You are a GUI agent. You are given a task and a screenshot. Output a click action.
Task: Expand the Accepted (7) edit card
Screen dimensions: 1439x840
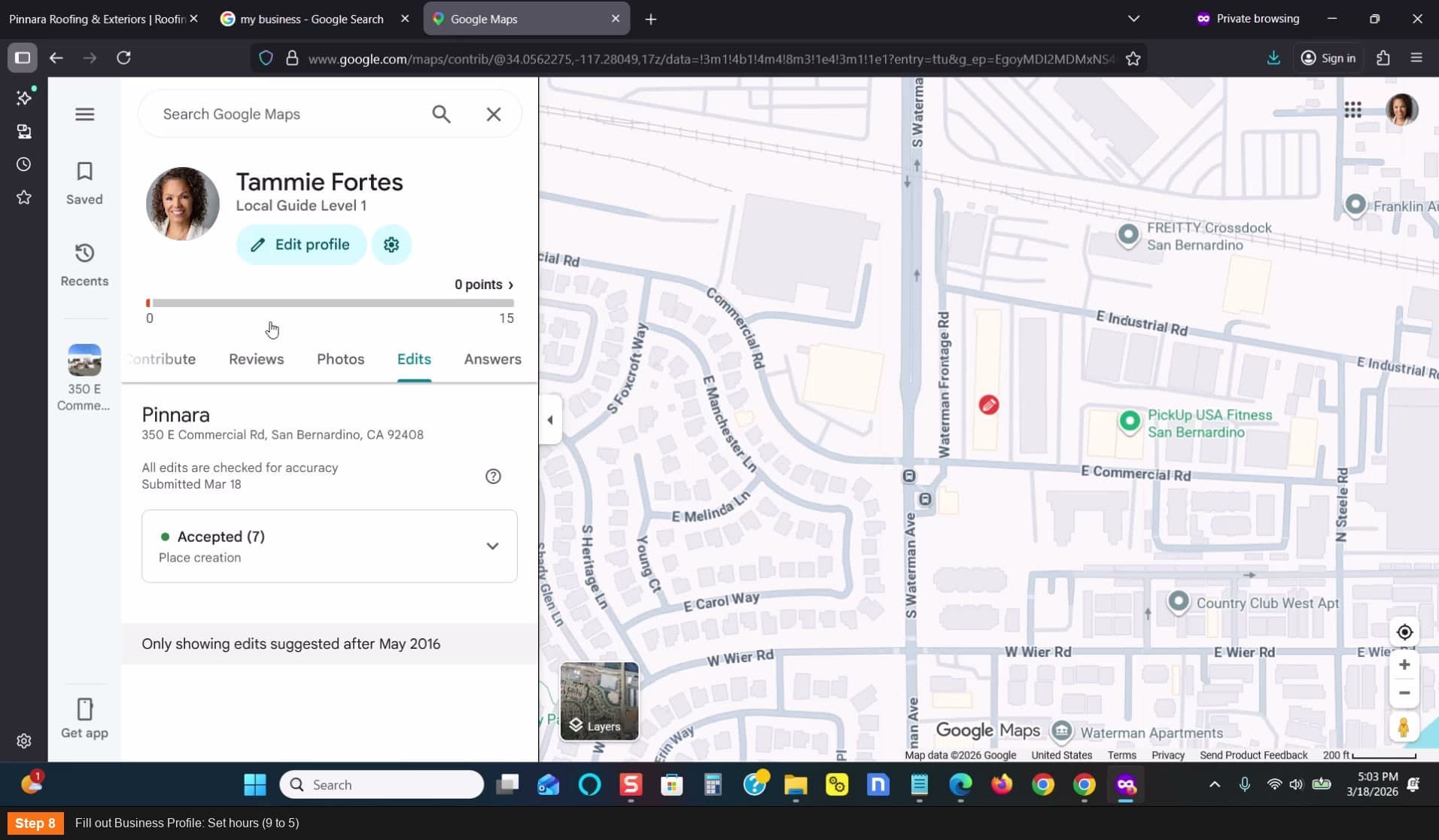point(330,546)
